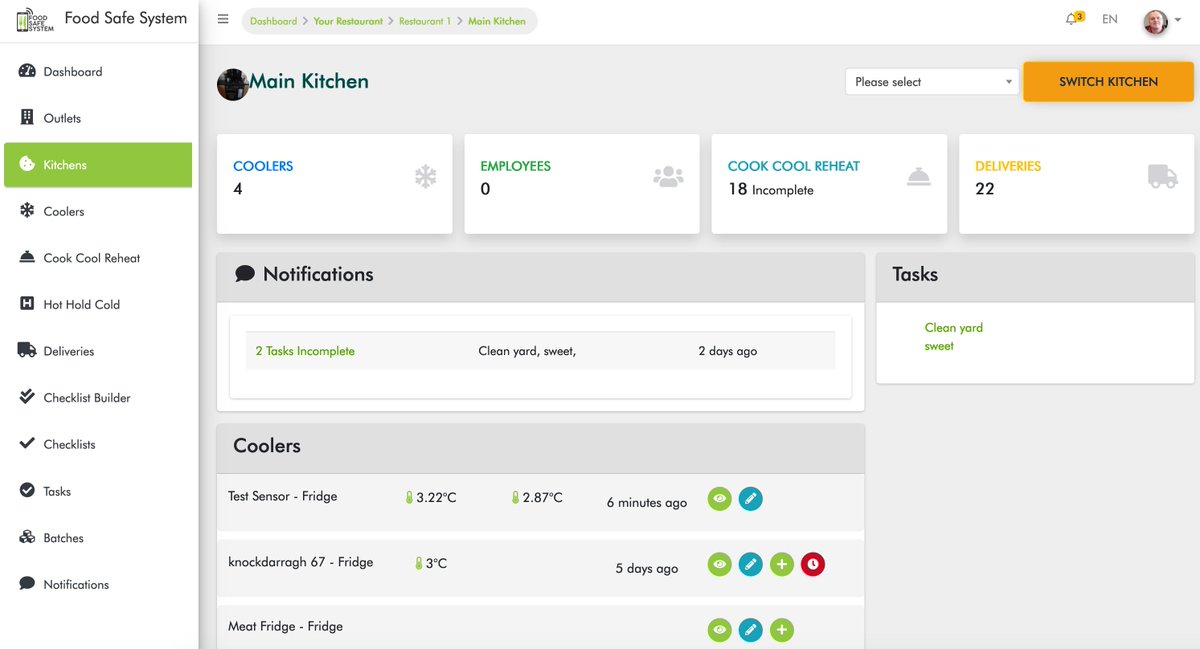This screenshot has height=649, width=1200.
Task: Change language with EN selector
Action: coord(1110,19)
